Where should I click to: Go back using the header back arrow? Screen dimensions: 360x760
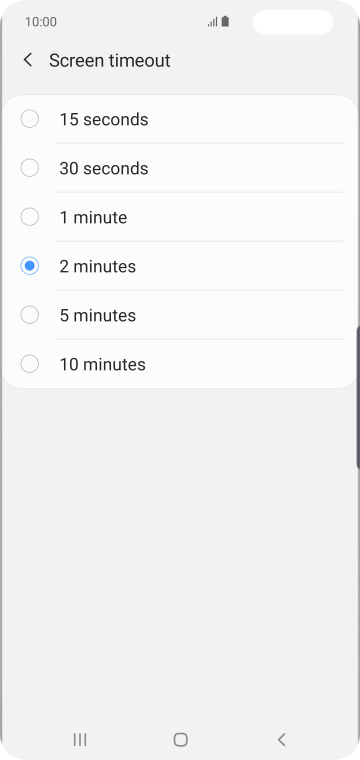point(28,60)
